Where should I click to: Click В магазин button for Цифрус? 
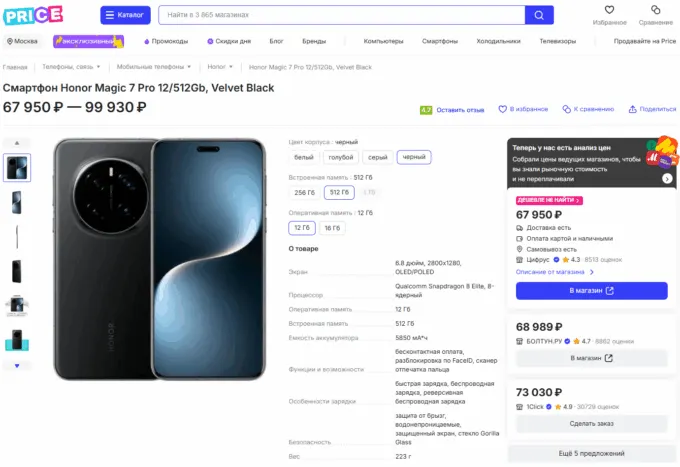tap(591, 291)
